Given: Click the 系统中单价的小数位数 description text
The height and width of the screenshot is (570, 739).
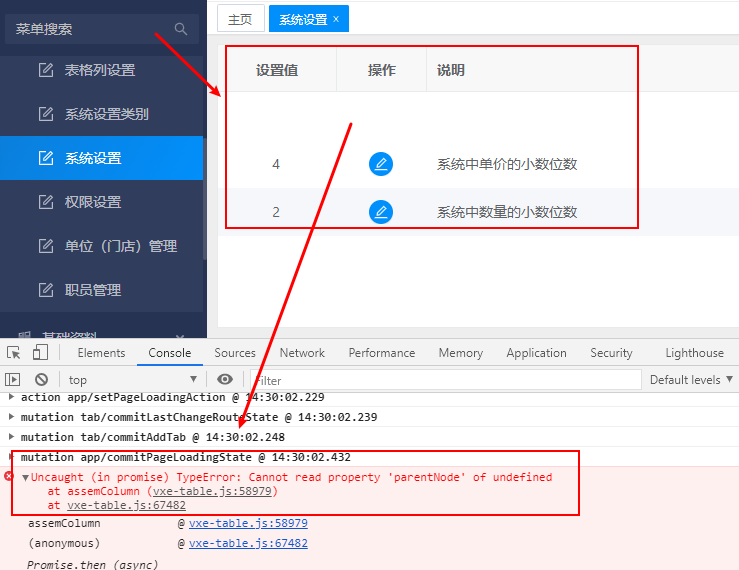Looking at the screenshot, I should (507, 164).
